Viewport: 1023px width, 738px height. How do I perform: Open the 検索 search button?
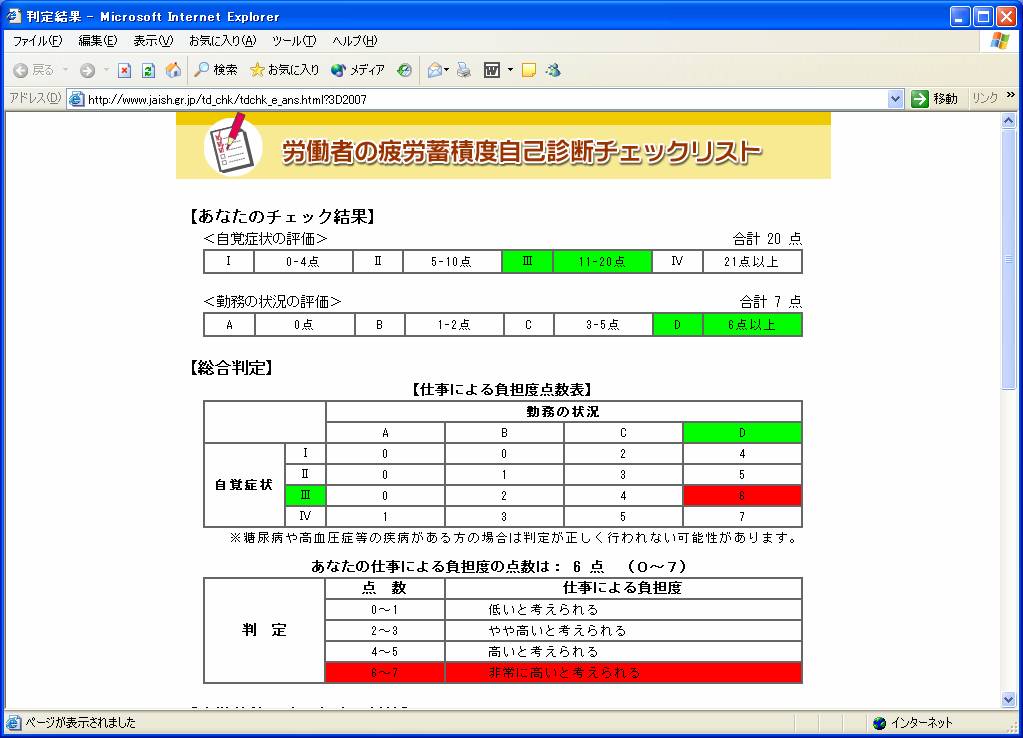[x=216, y=70]
